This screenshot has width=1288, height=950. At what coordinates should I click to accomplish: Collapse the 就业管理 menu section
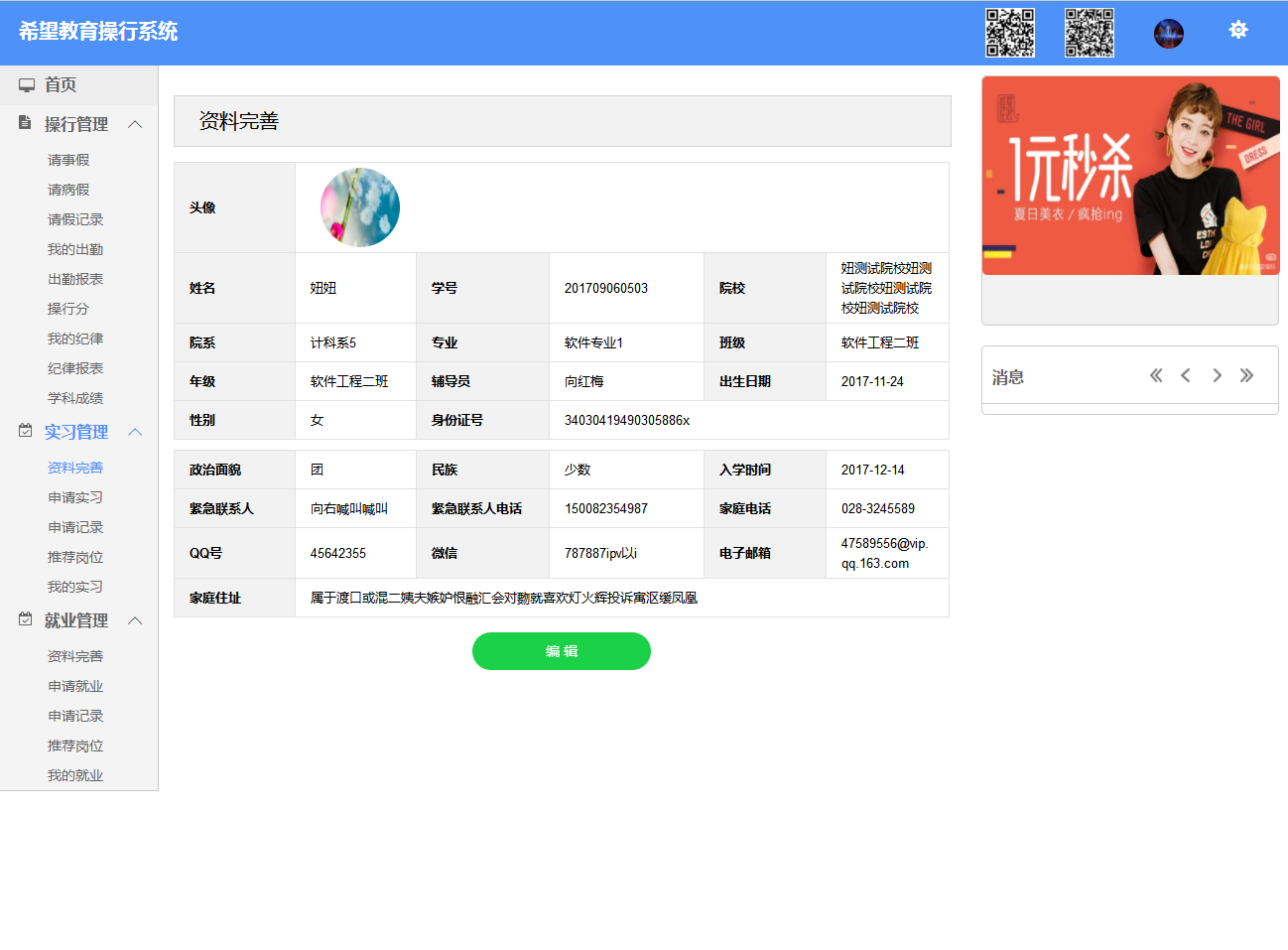pos(136,620)
